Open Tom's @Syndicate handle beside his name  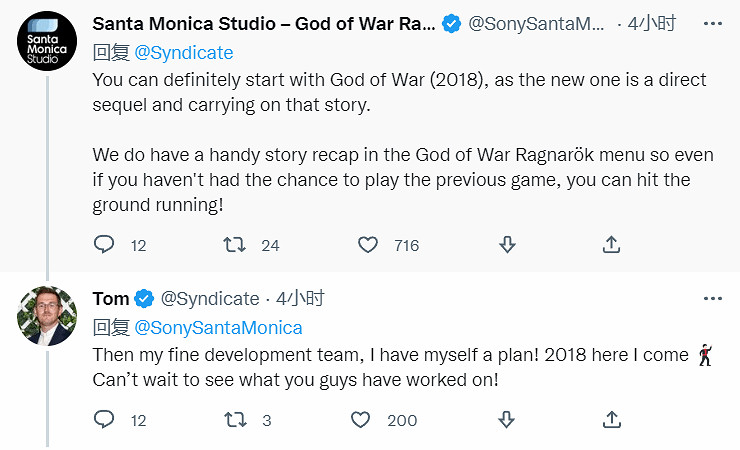(x=209, y=299)
